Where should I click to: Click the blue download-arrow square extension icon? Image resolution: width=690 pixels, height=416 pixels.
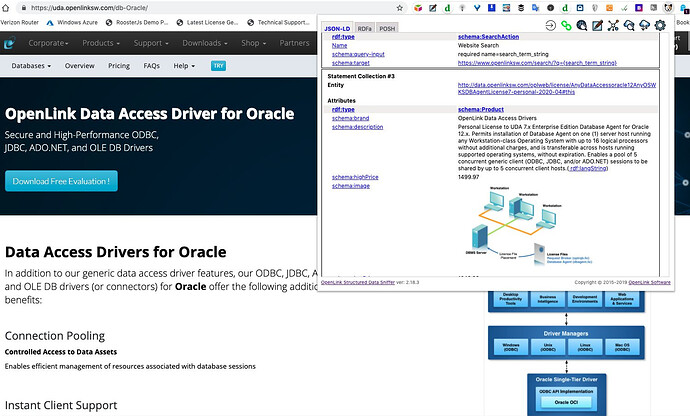click(x=492, y=8)
